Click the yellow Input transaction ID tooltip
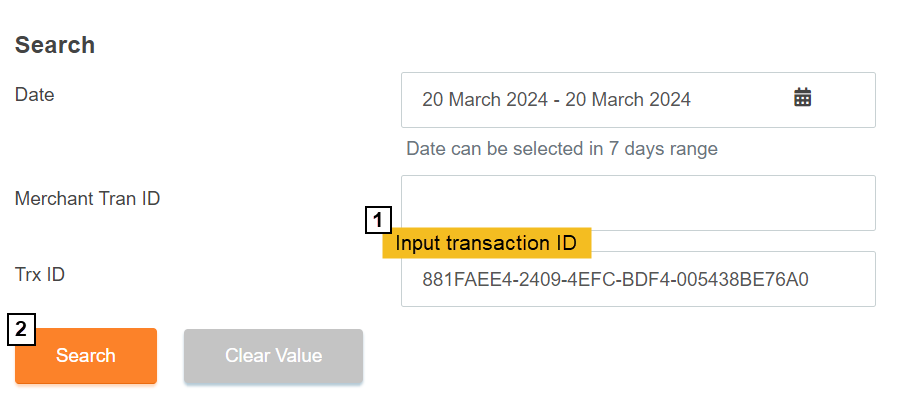This screenshot has width=904, height=400. [486, 243]
